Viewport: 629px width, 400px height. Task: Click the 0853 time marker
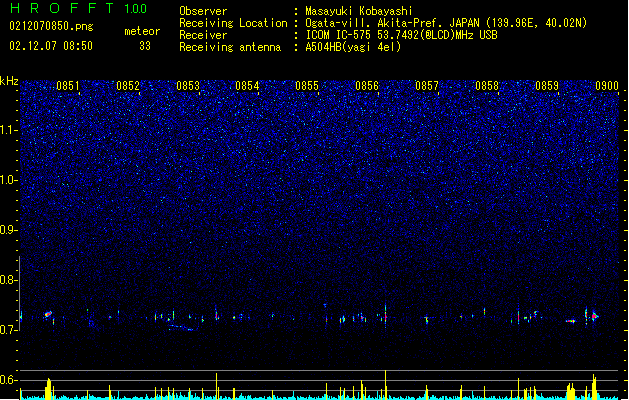(188, 86)
